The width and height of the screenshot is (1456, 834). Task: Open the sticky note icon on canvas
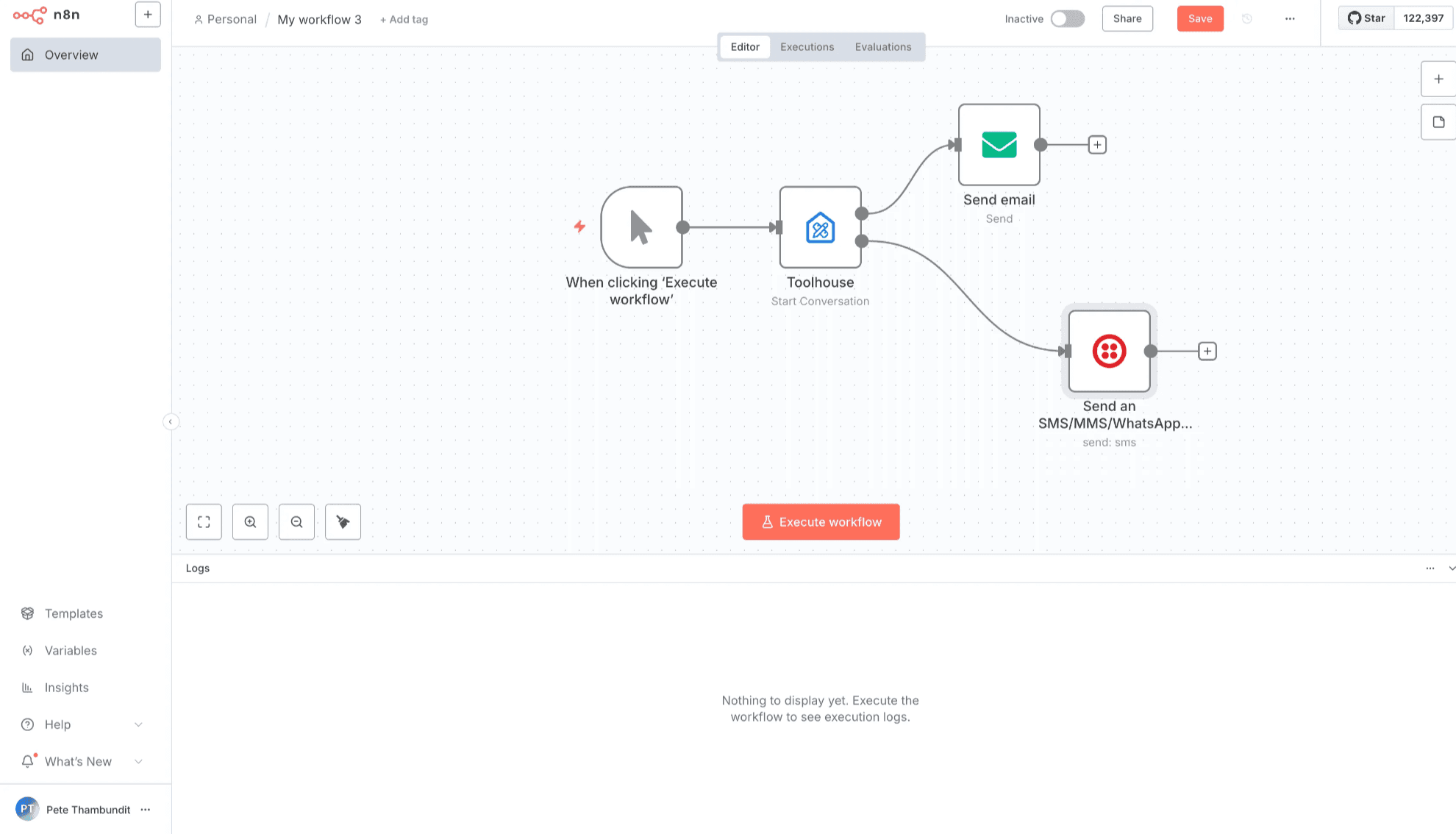click(x=1438, y=122)
